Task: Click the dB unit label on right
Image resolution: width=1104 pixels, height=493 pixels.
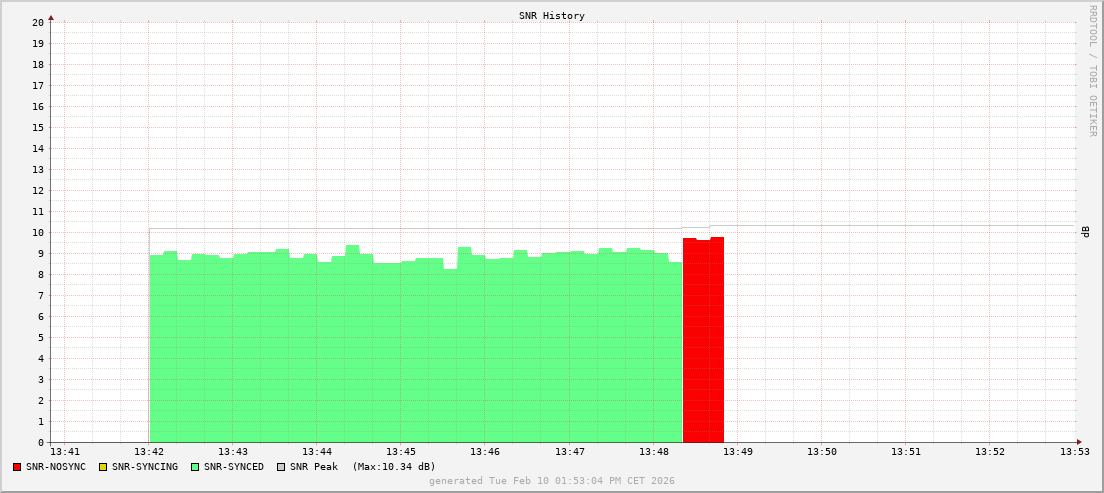Action: [x=1085, y=232]
